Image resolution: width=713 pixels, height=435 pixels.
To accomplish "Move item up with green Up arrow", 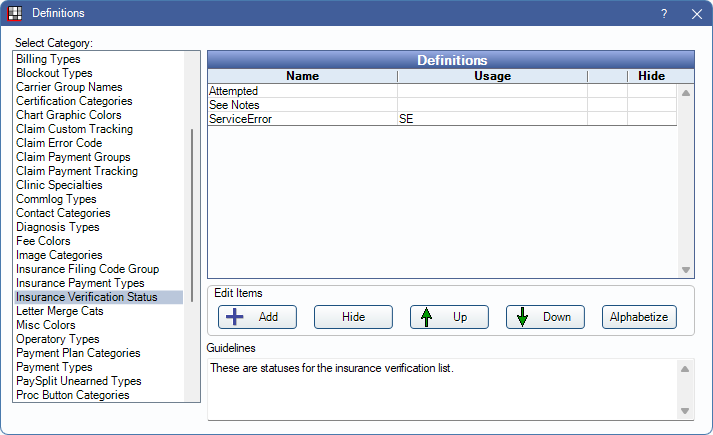I will (449, 317).
